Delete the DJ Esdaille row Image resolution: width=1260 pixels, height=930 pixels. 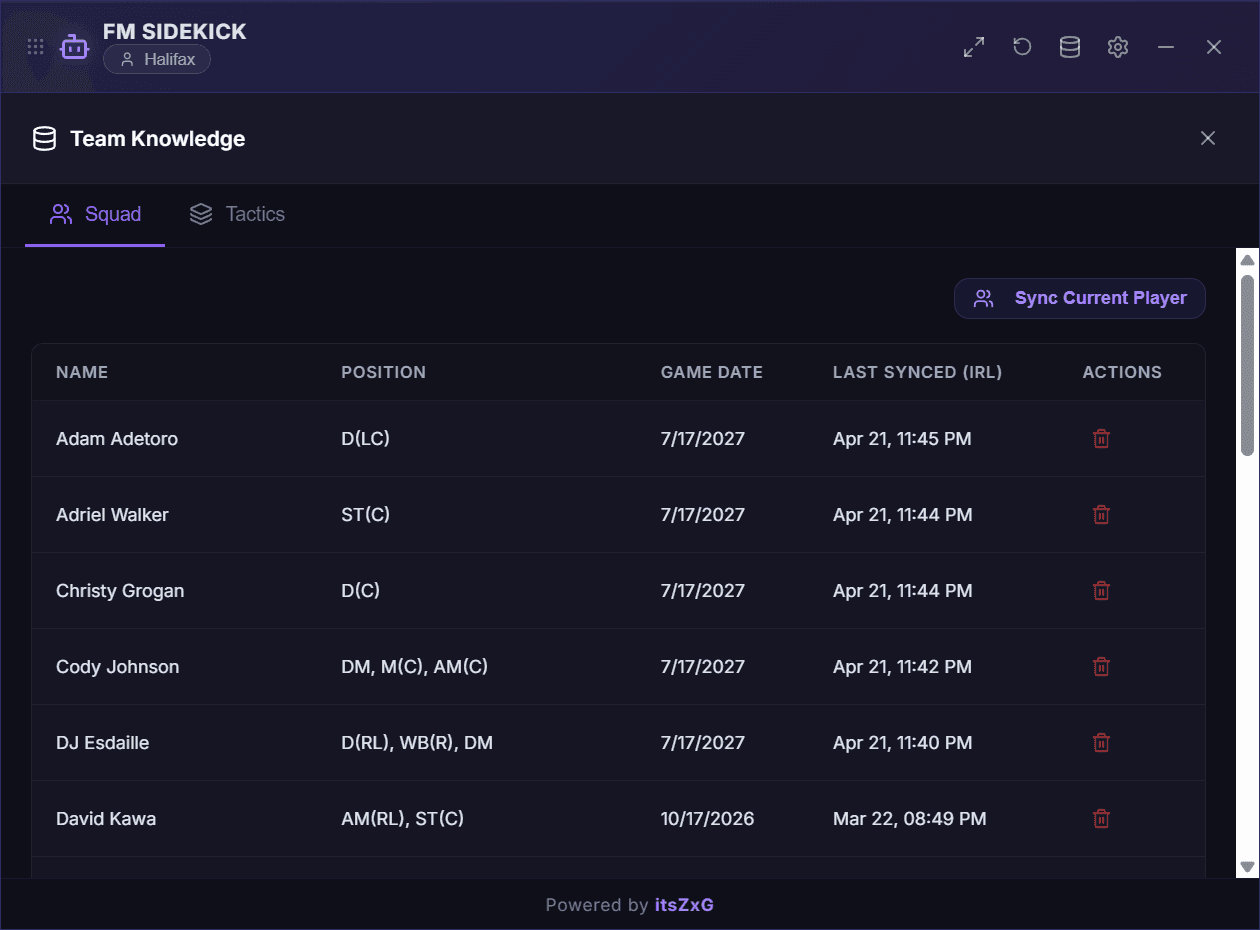click(x=1101, y=743)
